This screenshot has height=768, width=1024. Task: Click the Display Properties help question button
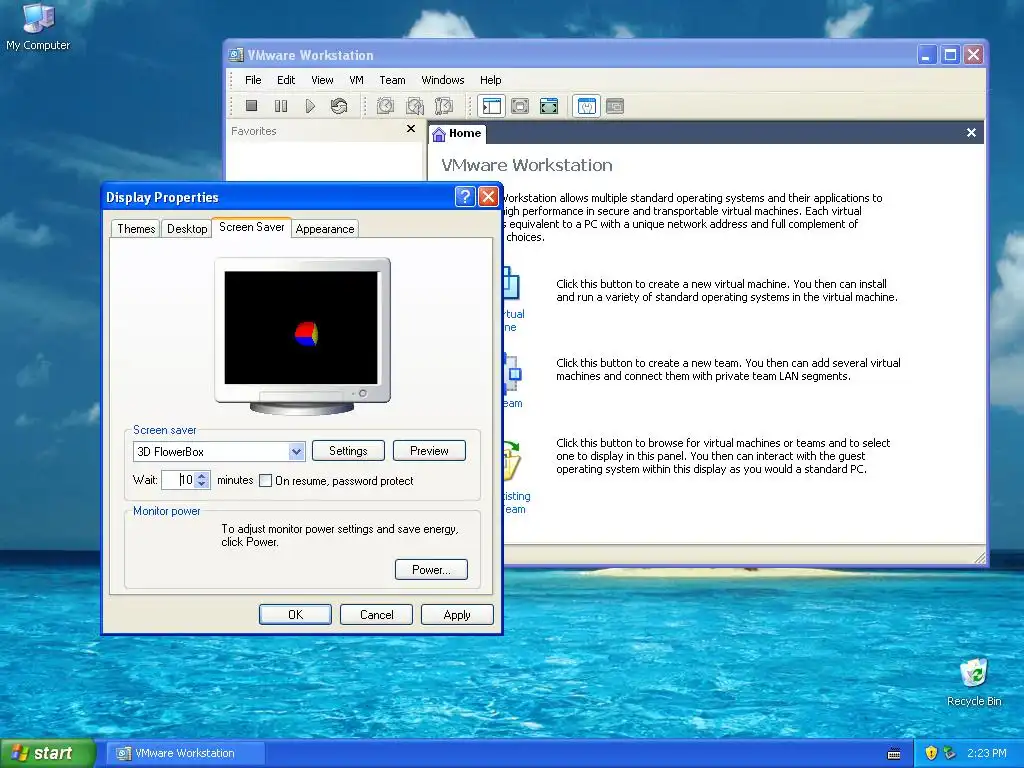[464, 197]
